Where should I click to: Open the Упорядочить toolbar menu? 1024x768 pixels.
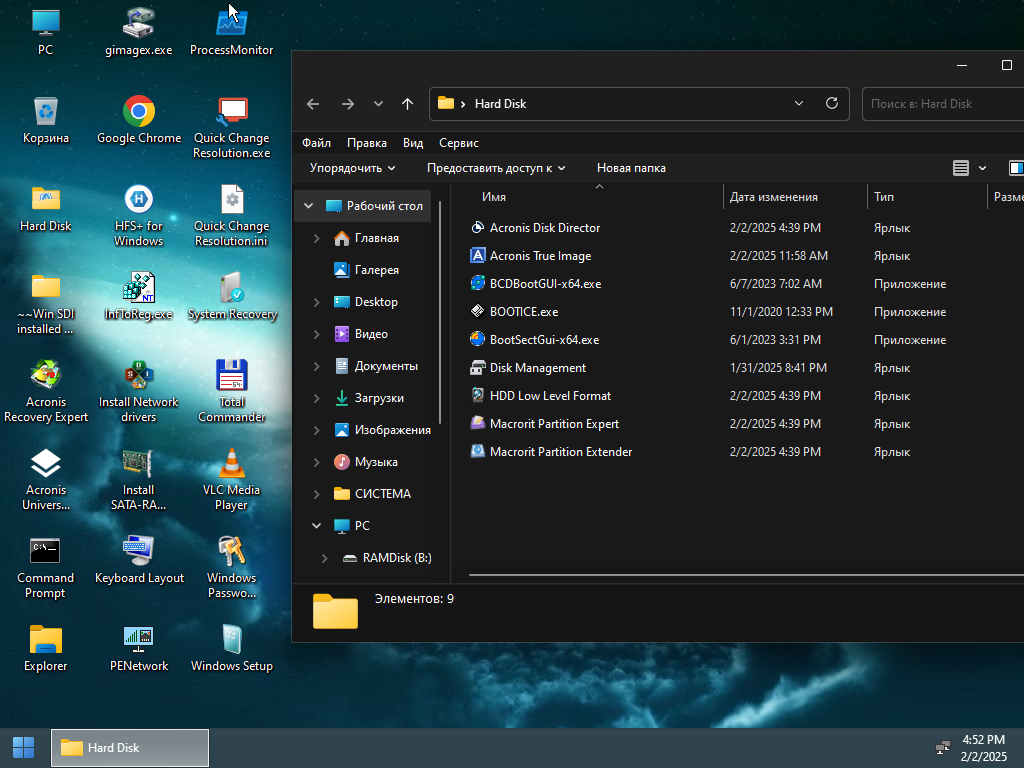pos(353,168)
